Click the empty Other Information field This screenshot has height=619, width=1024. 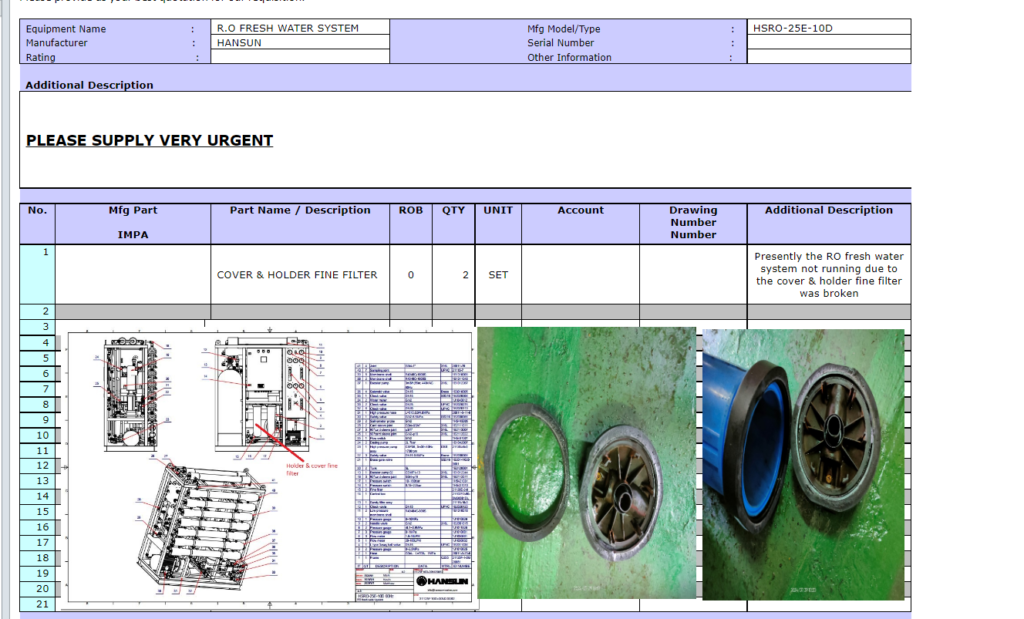(829, 57)
